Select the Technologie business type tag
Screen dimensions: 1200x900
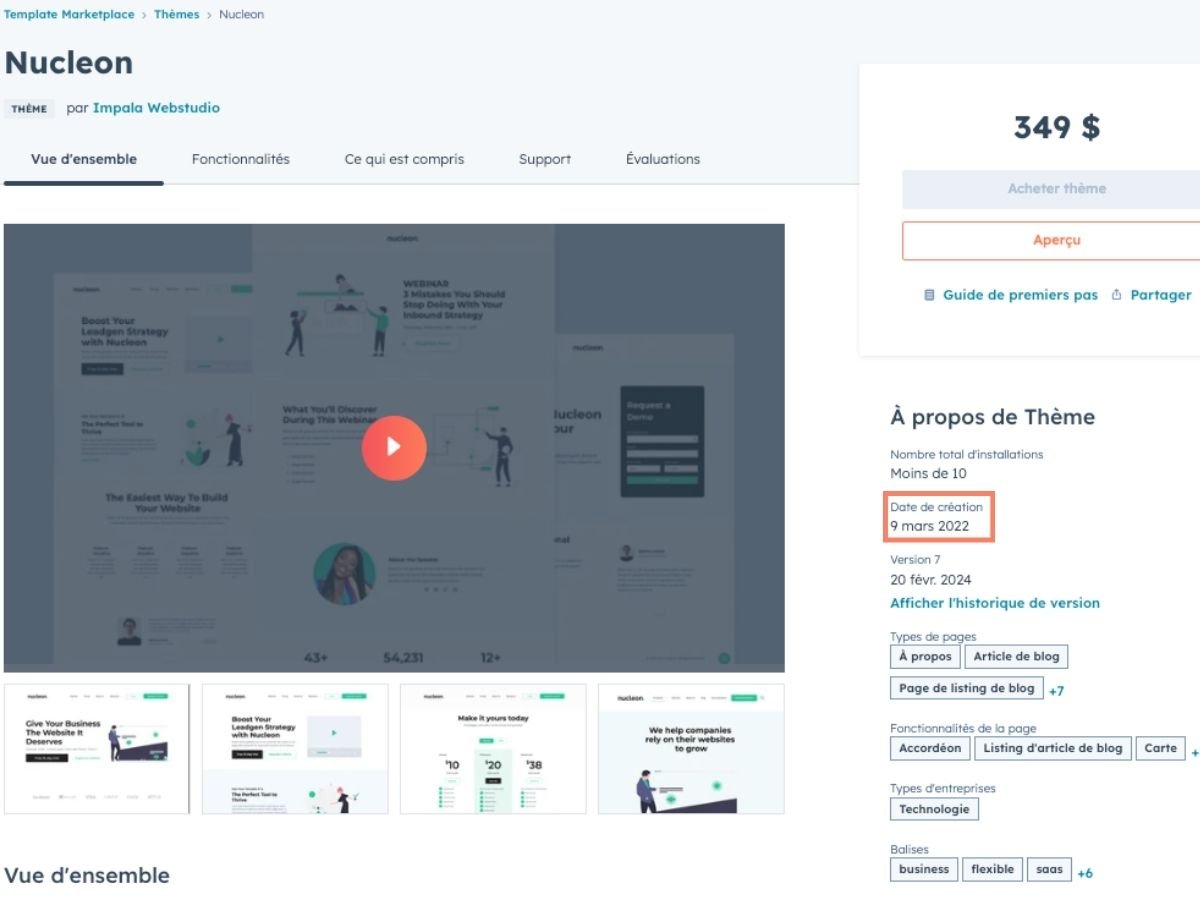(x=934, y=809)
